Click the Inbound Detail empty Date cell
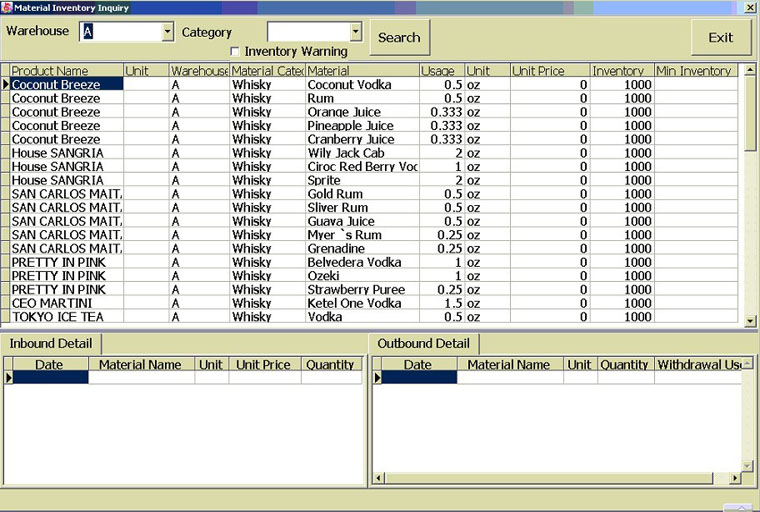The height and width of the screenshot is (512, 760). point(50,377)
